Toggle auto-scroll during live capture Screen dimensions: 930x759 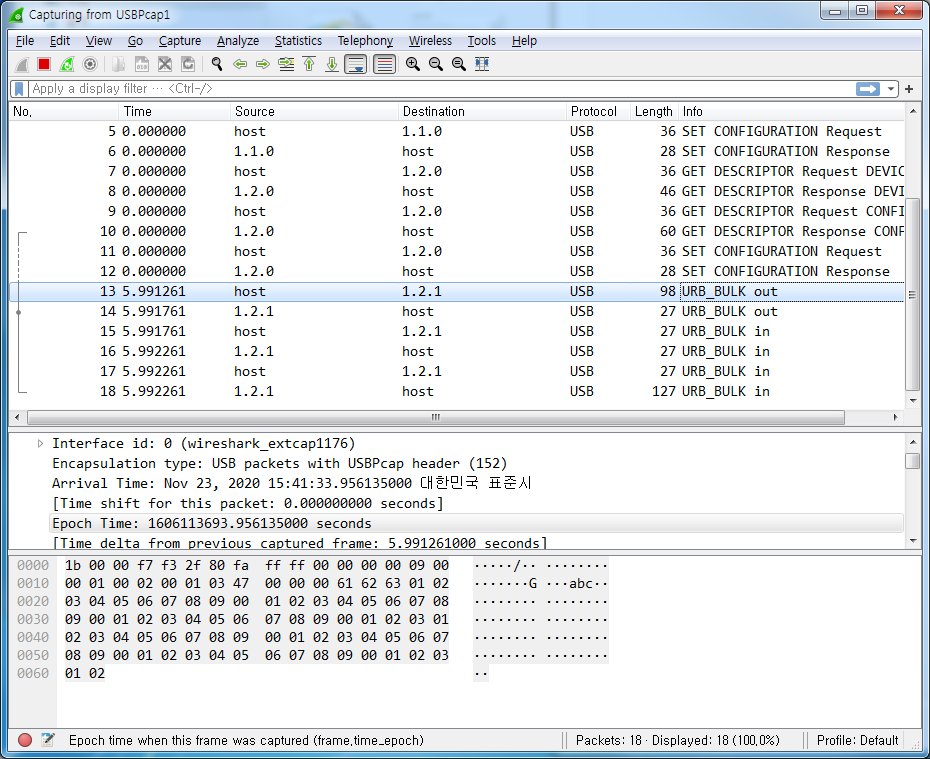pos(356,64)
